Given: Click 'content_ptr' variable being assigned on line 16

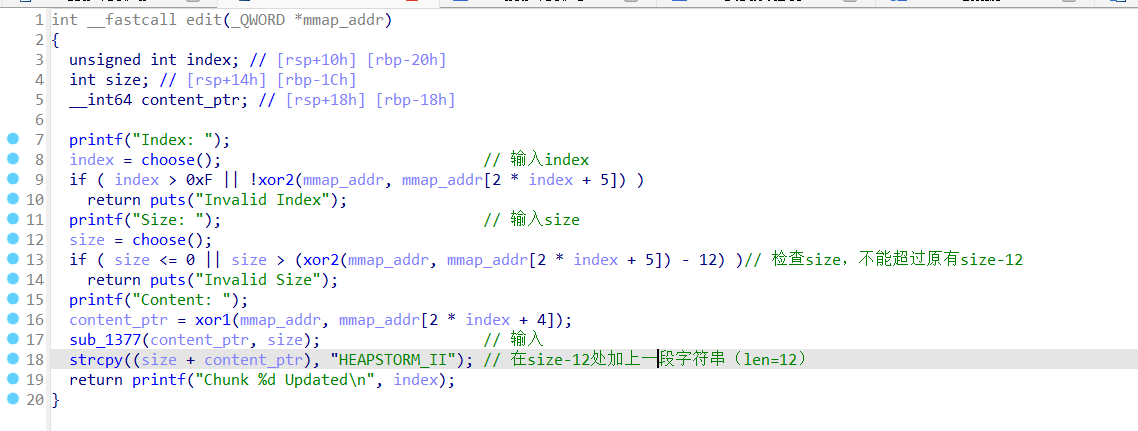Looking at the screenshot, I should pyautogui.click(x=118, y=319).
